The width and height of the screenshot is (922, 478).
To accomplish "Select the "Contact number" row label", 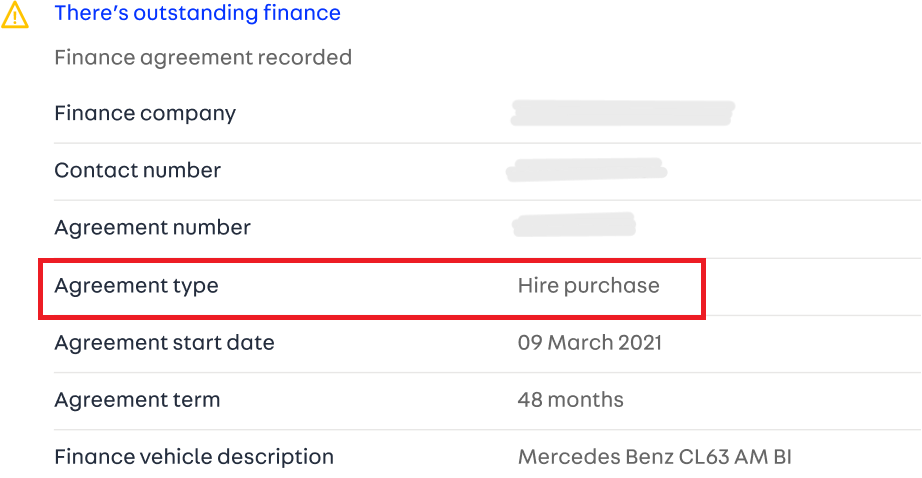I will [x=138, y=170].
